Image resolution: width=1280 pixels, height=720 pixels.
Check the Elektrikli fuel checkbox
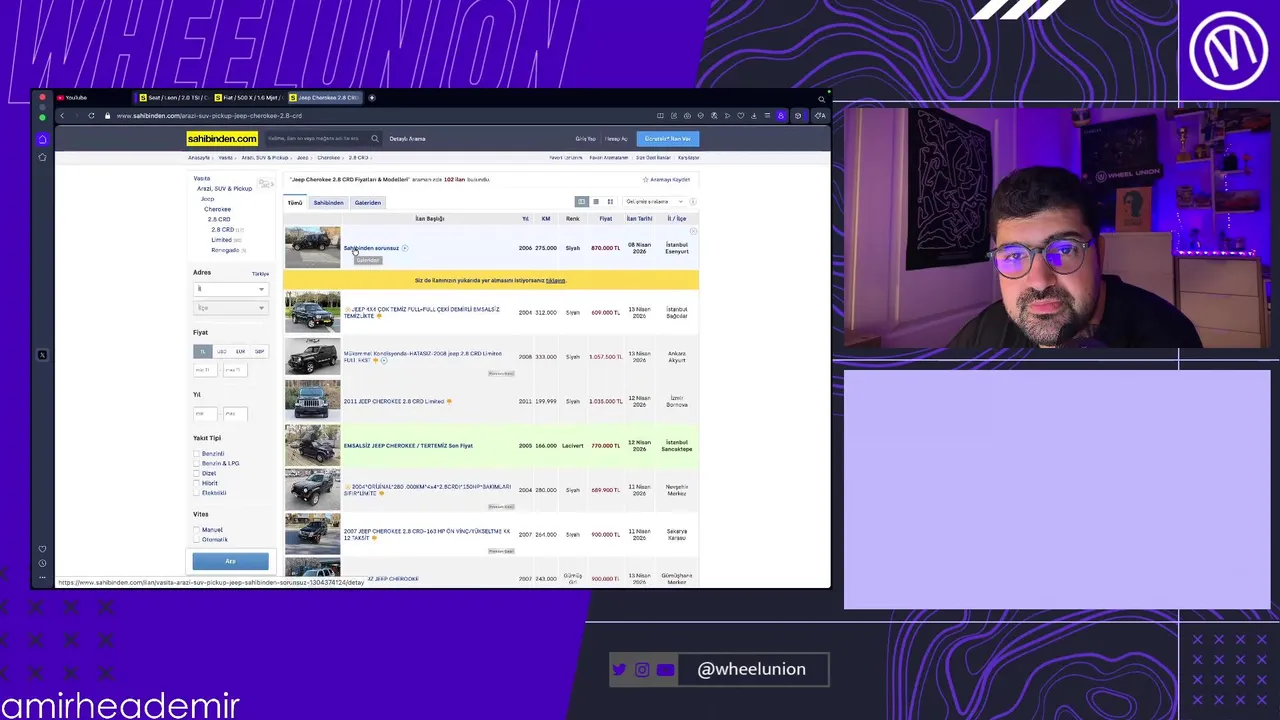(197, 493)
